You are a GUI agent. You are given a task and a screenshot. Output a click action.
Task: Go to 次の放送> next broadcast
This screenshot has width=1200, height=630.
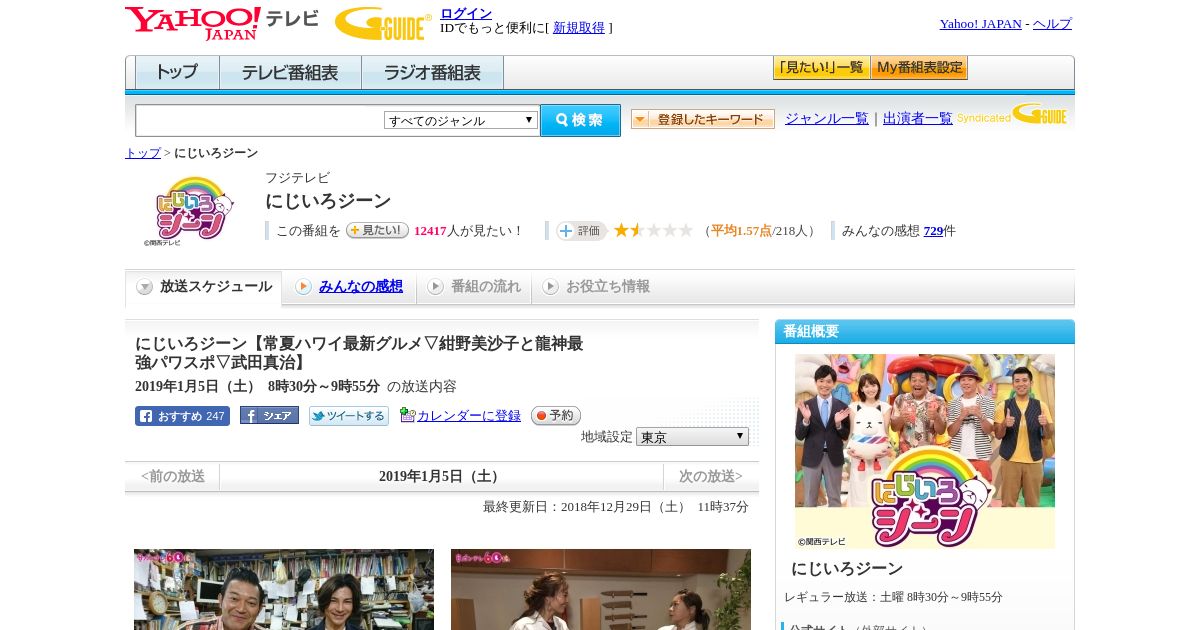(x=711, y=476)
